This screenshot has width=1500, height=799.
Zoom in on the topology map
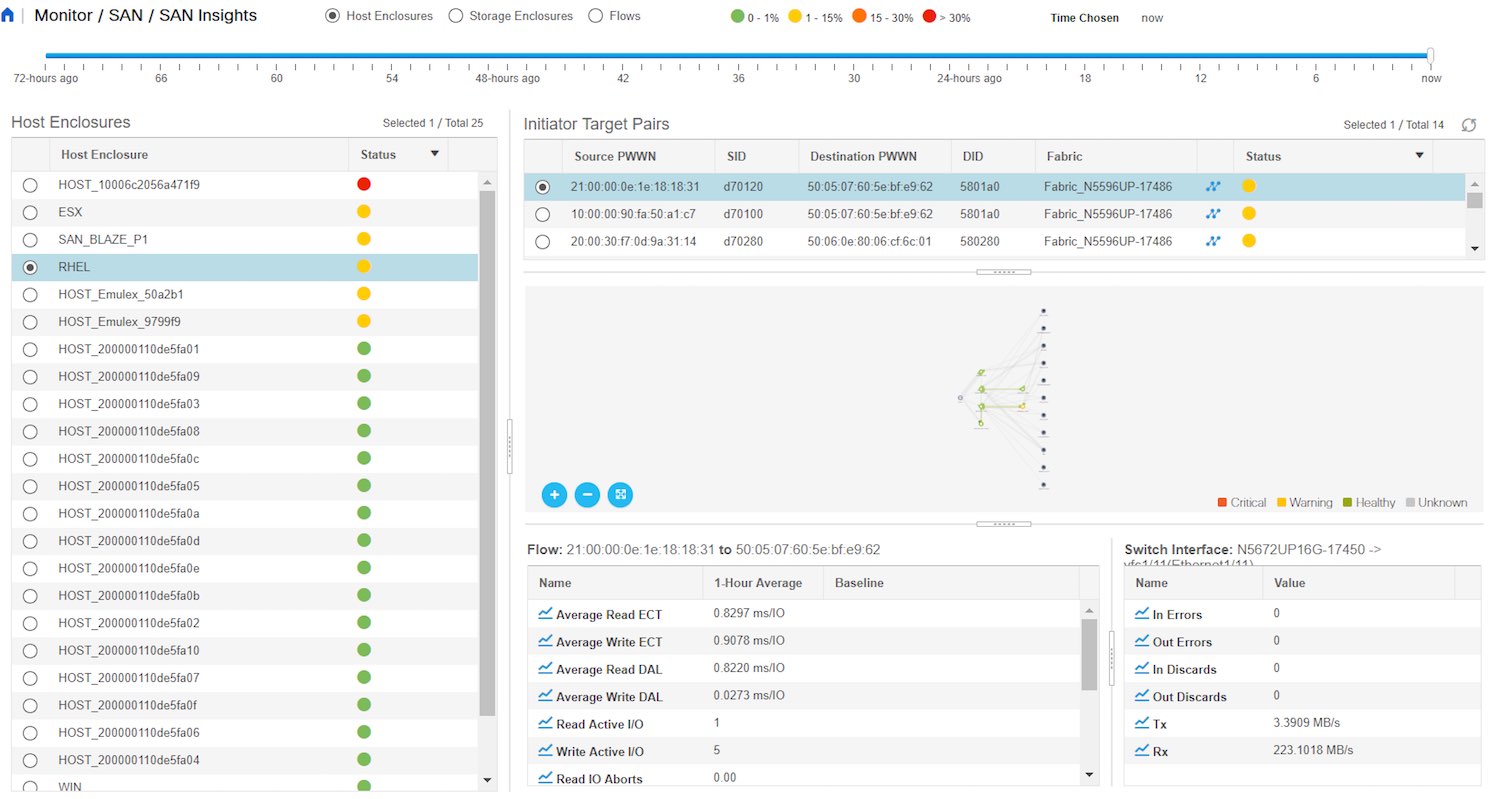[554, 495]
